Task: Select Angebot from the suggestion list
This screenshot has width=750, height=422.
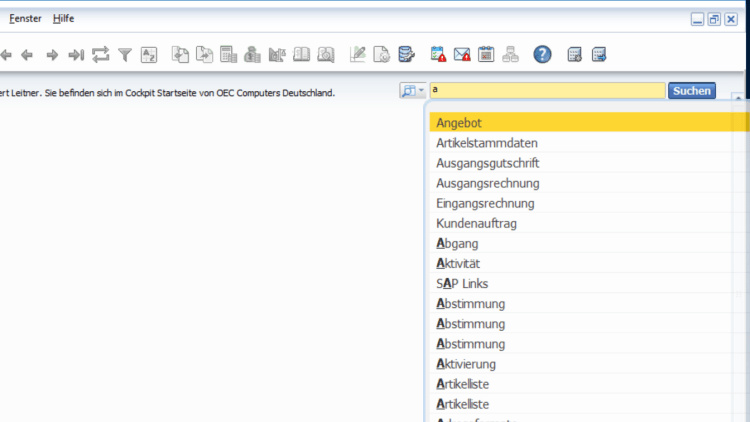Action: point(458,123)
